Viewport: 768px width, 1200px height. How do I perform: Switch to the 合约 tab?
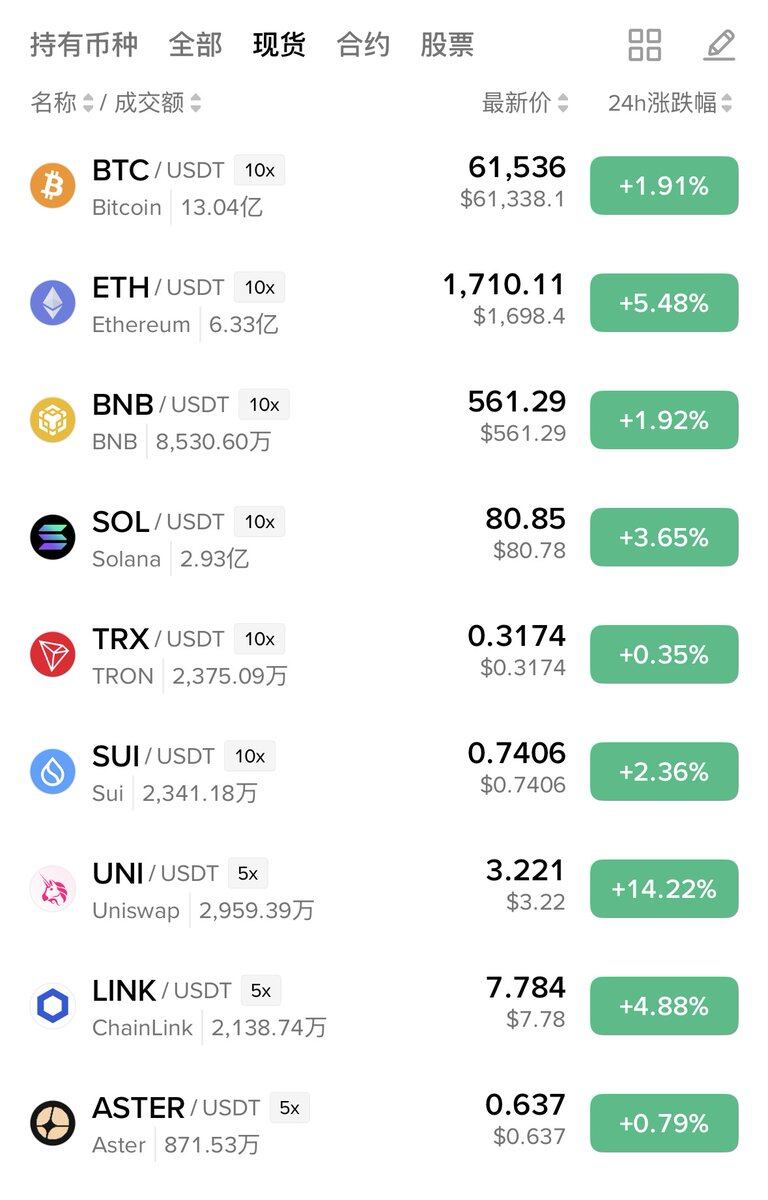click(x=363, y=45)
